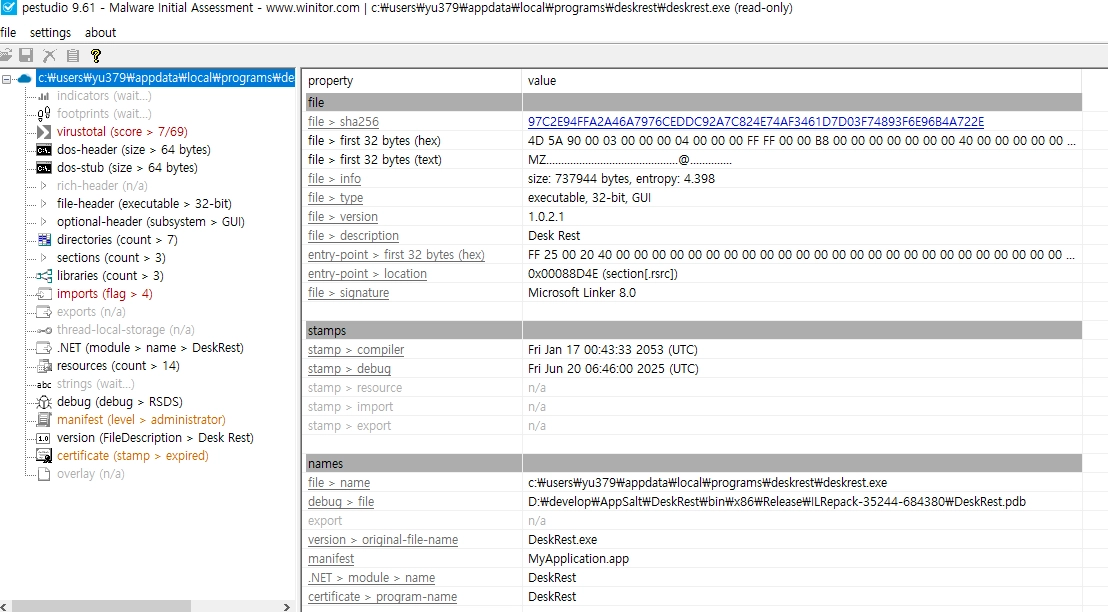Click the pestudio app icon in title bar

(x=8, y=8)
